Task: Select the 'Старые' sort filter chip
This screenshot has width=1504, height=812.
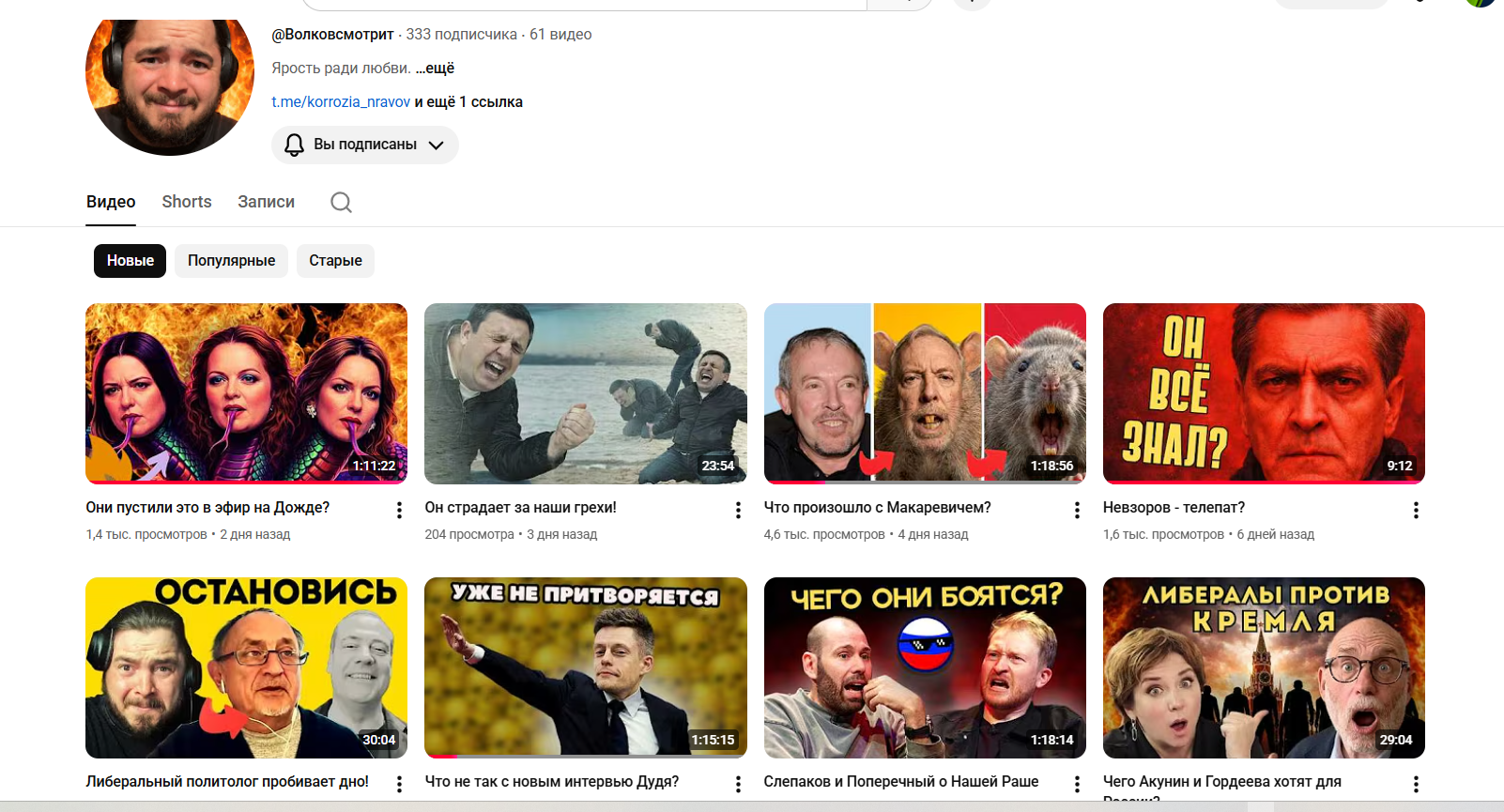Action: [335, 261]
